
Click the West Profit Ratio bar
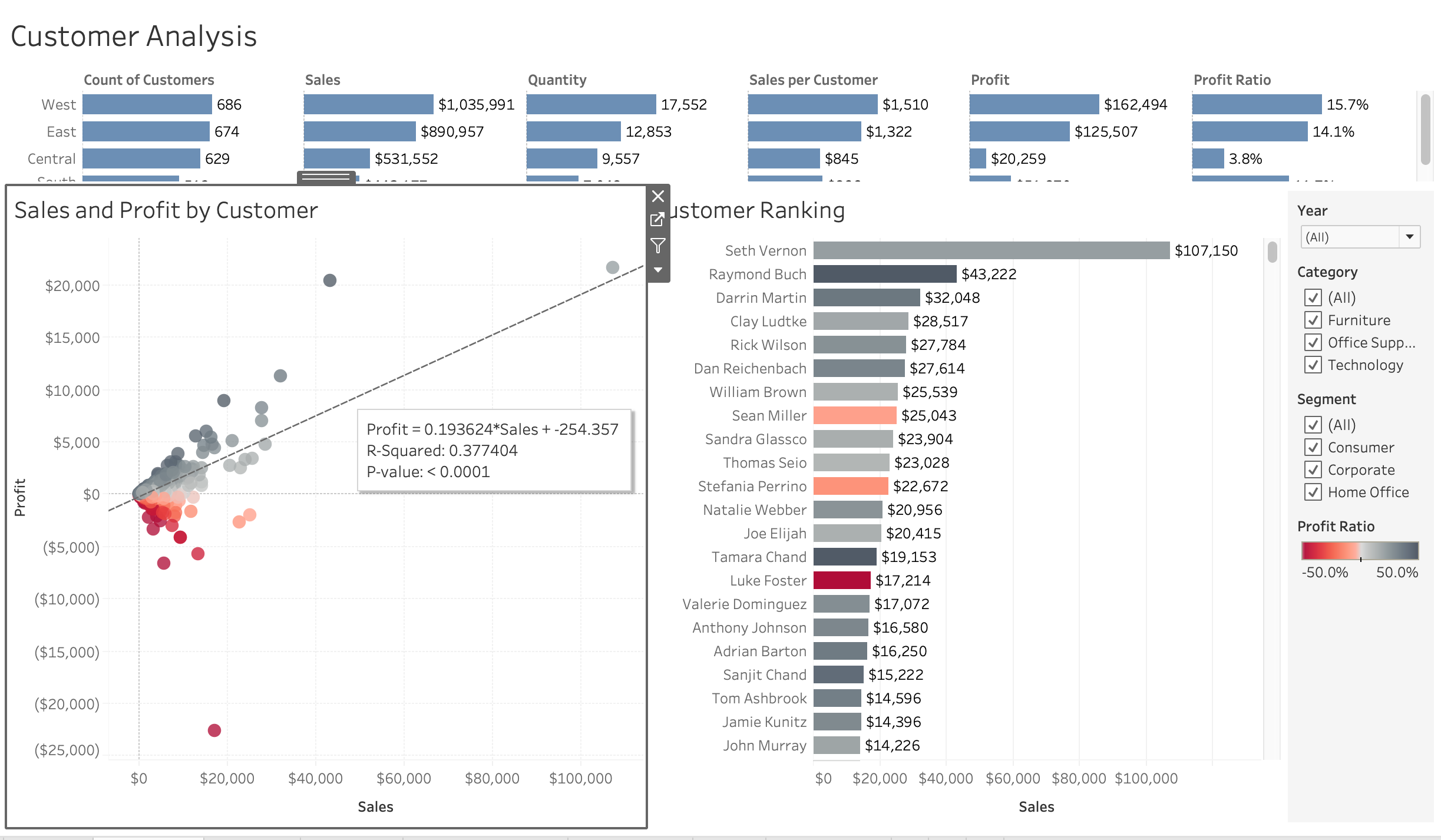click(x=1257, y=104)
